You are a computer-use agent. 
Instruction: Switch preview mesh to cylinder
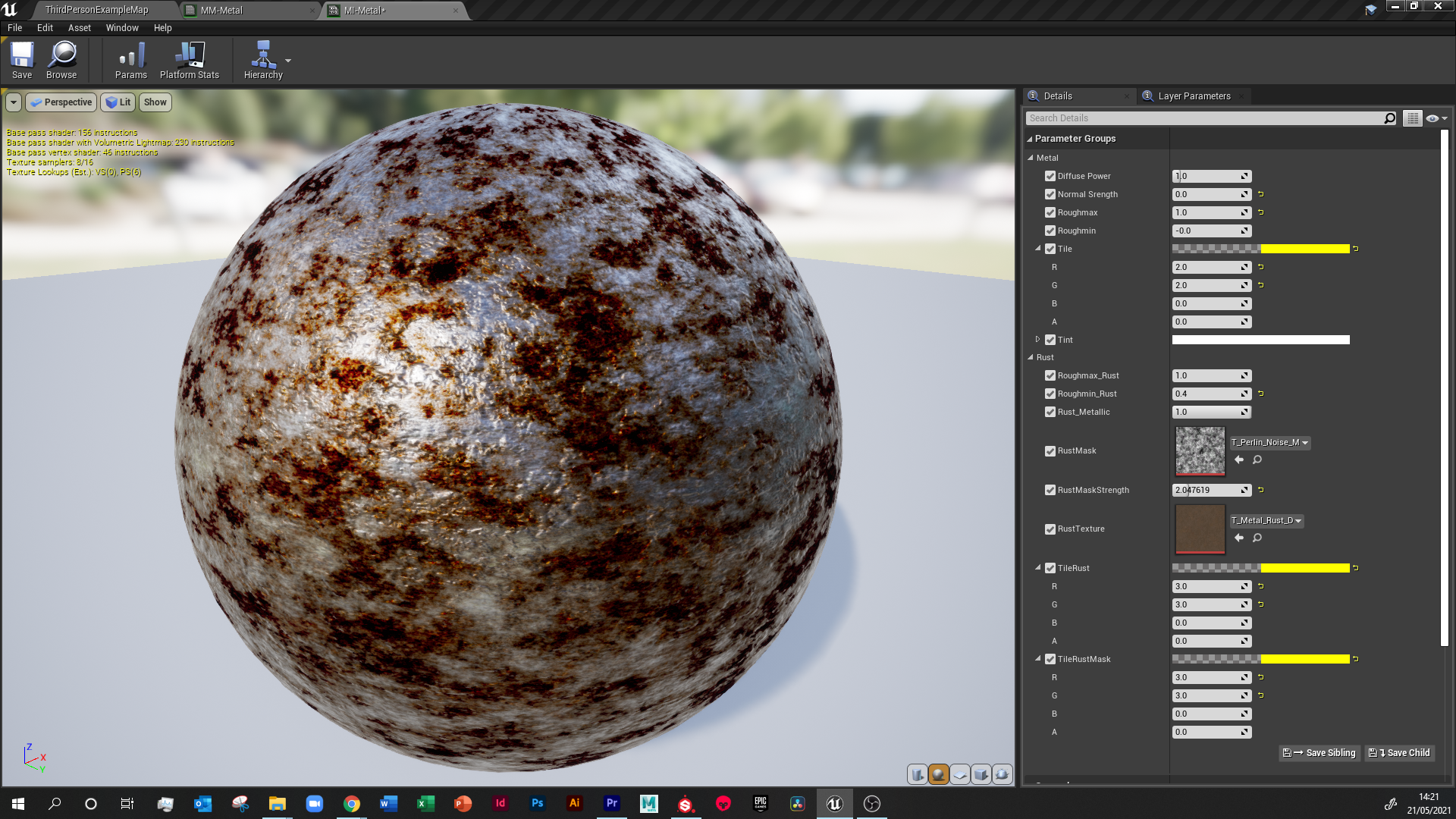(917, 774)
